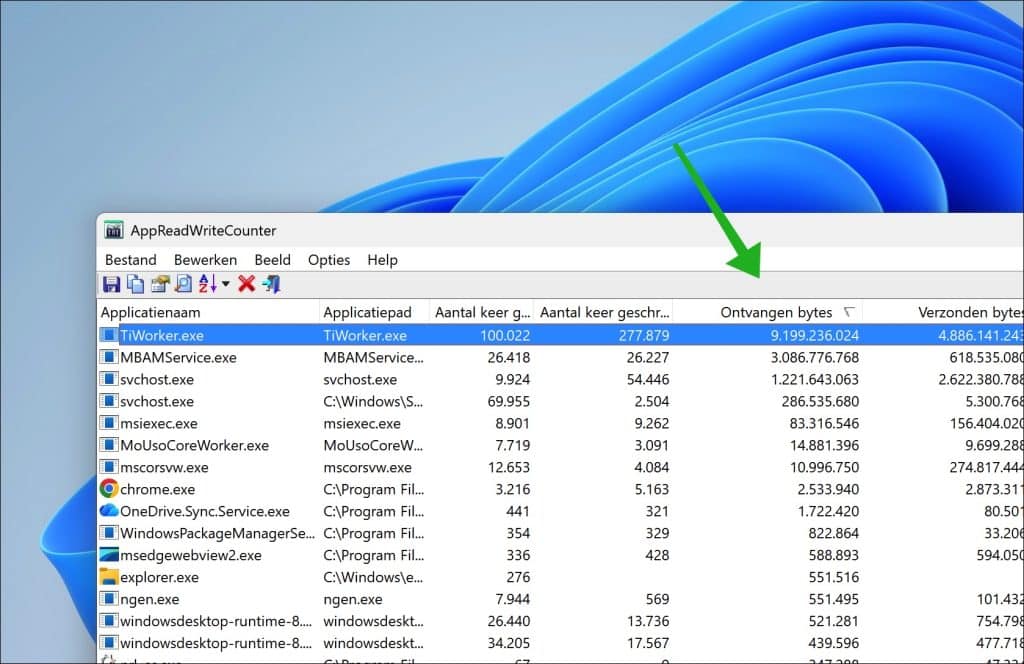Click the path cell C:\Windows\e...
This screenshot has height=664, width=1024.
point(373,577)
